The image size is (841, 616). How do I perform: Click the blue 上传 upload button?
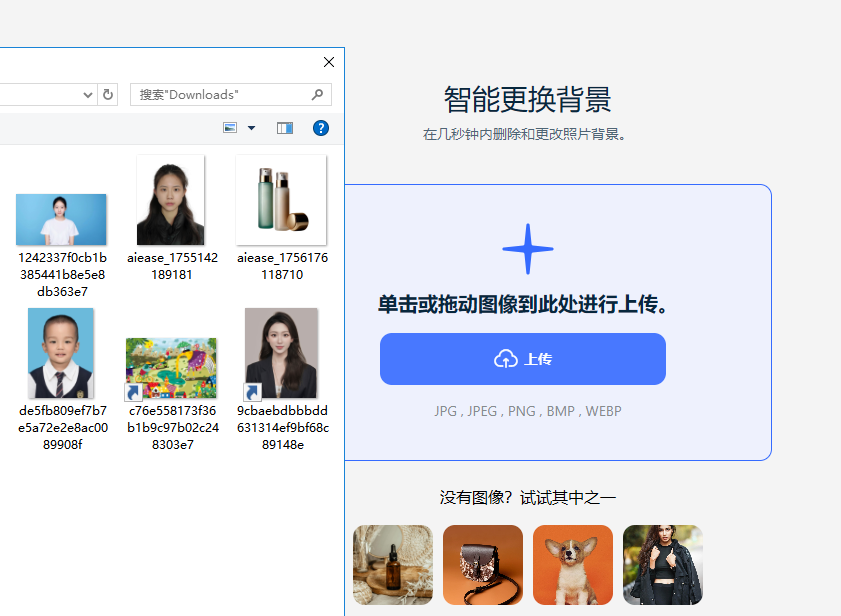tap(522, 359)
